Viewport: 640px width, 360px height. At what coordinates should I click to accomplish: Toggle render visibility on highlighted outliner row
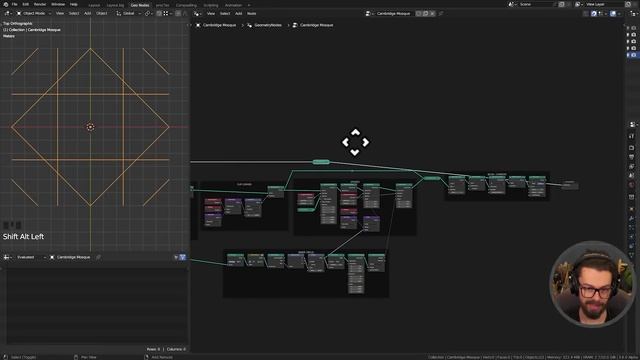(x=633, y=55)
